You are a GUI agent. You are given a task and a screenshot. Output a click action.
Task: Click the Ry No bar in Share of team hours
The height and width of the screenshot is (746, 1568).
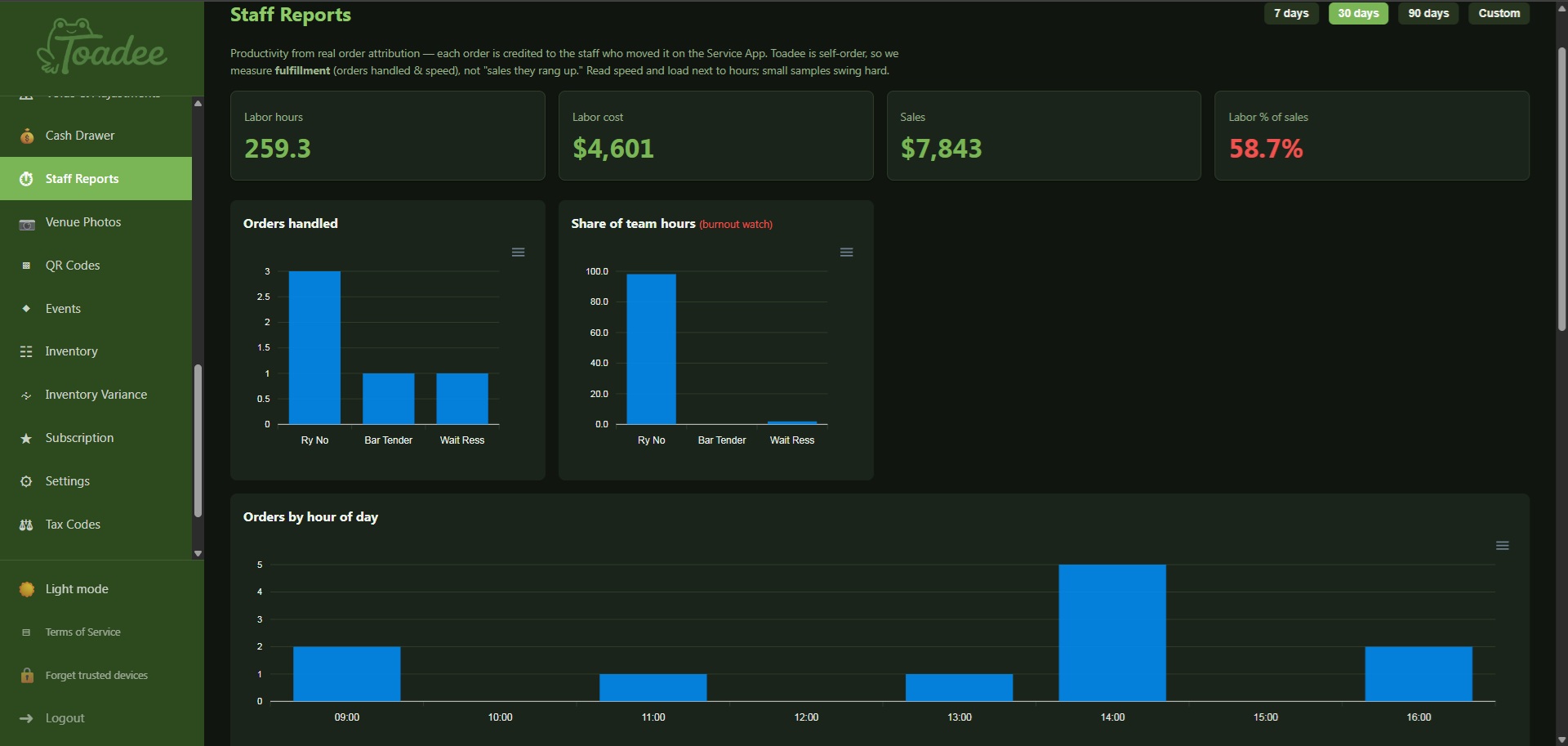click(651, 349)
